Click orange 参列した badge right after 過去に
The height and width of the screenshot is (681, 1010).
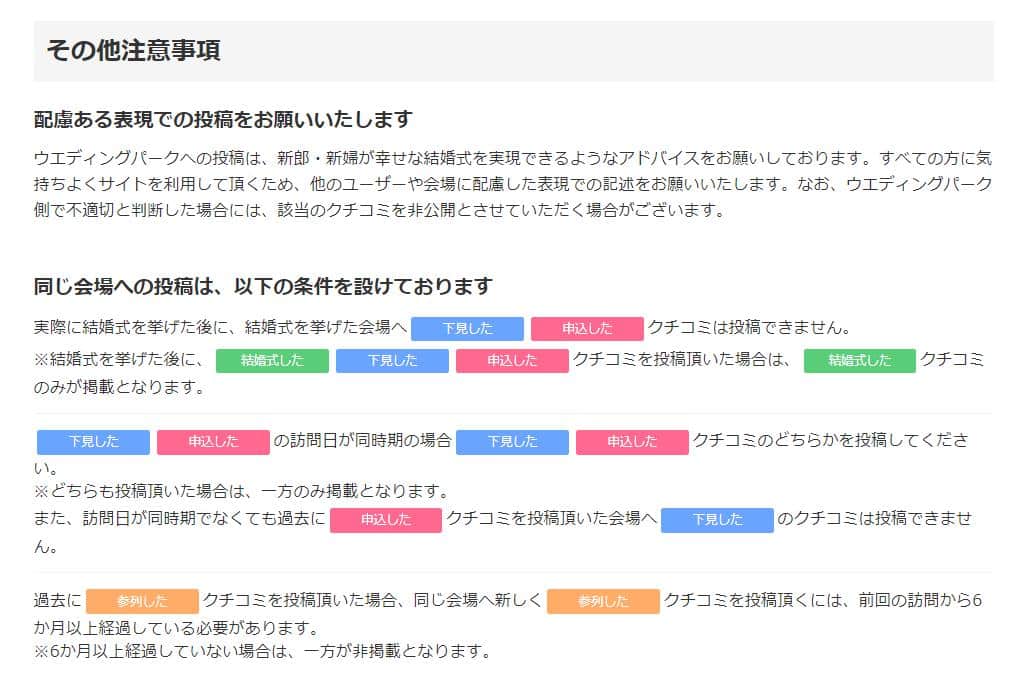tap(142, 602)
